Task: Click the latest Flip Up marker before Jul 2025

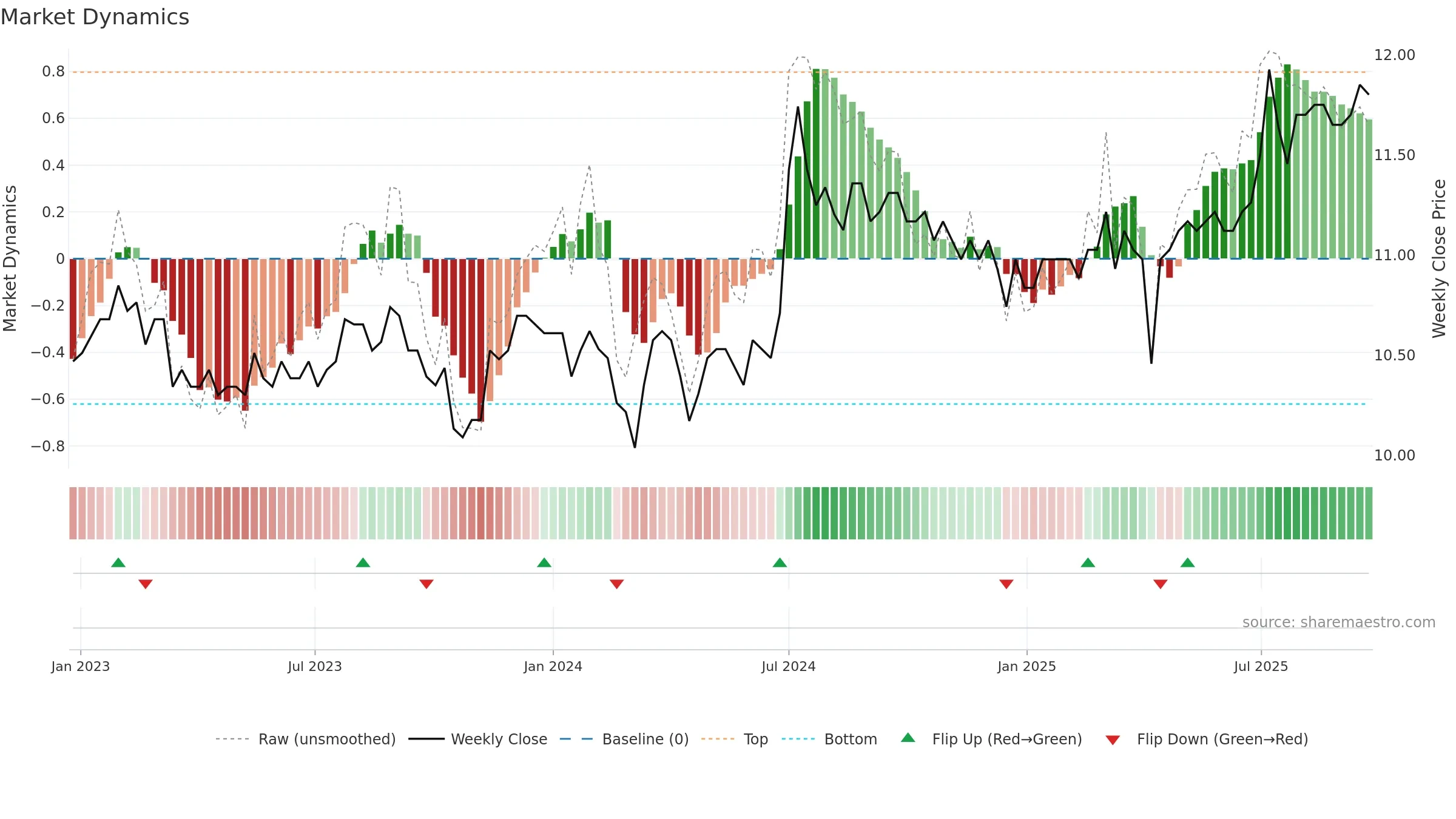Action: click(1187, 562)
